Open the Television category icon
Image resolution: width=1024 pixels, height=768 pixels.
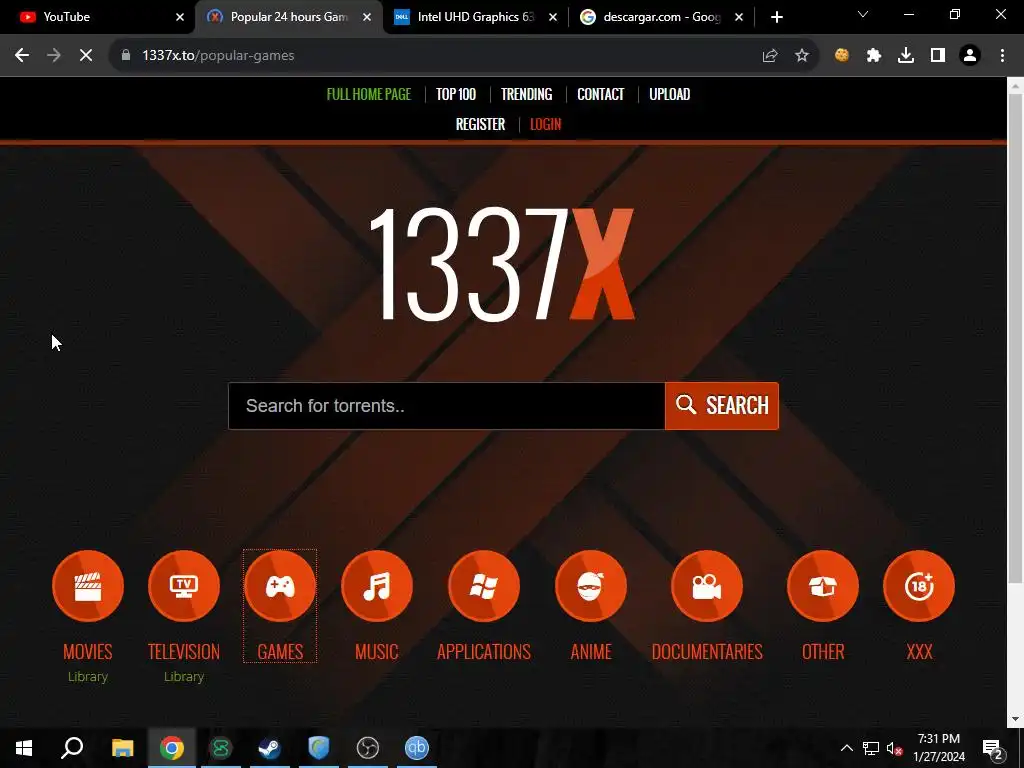pyautogui.click(x=184, y=586)
